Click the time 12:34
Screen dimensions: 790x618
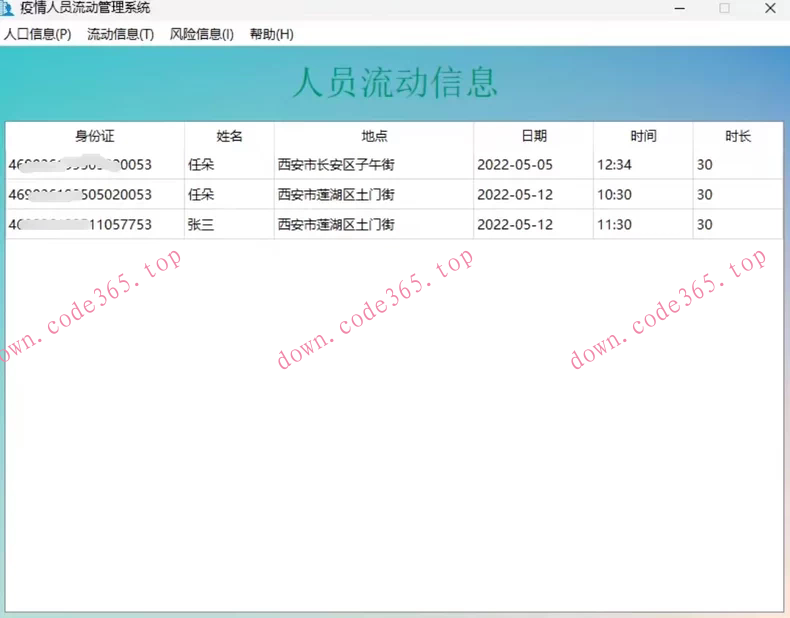click(x=614, y=165)
